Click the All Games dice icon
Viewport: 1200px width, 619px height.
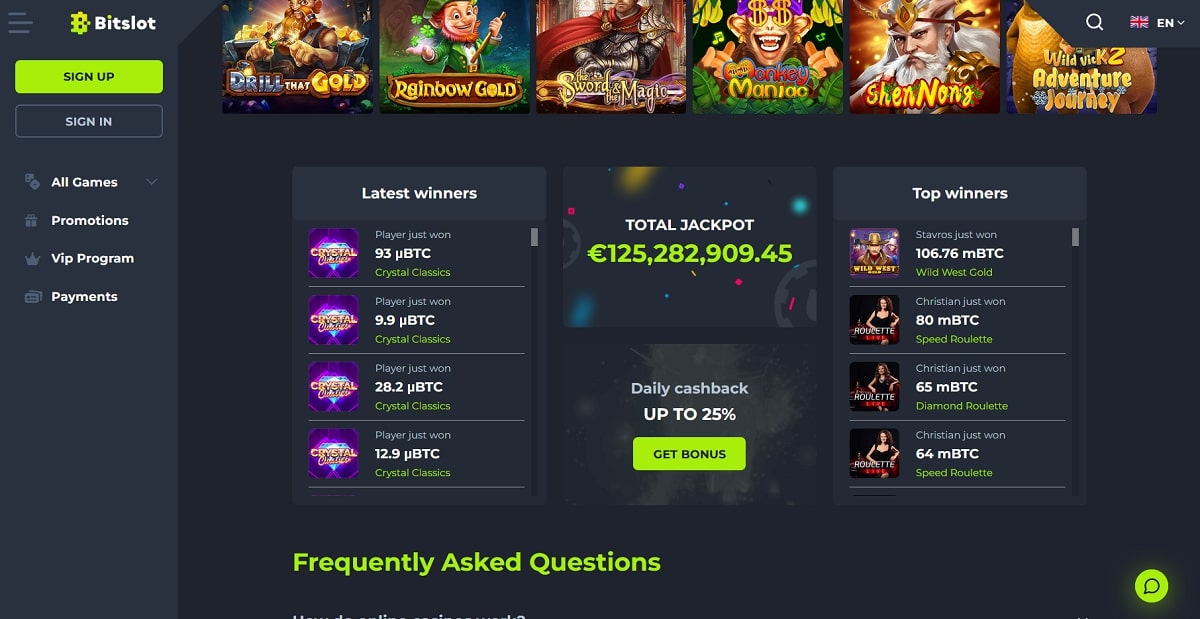[32, 182]
